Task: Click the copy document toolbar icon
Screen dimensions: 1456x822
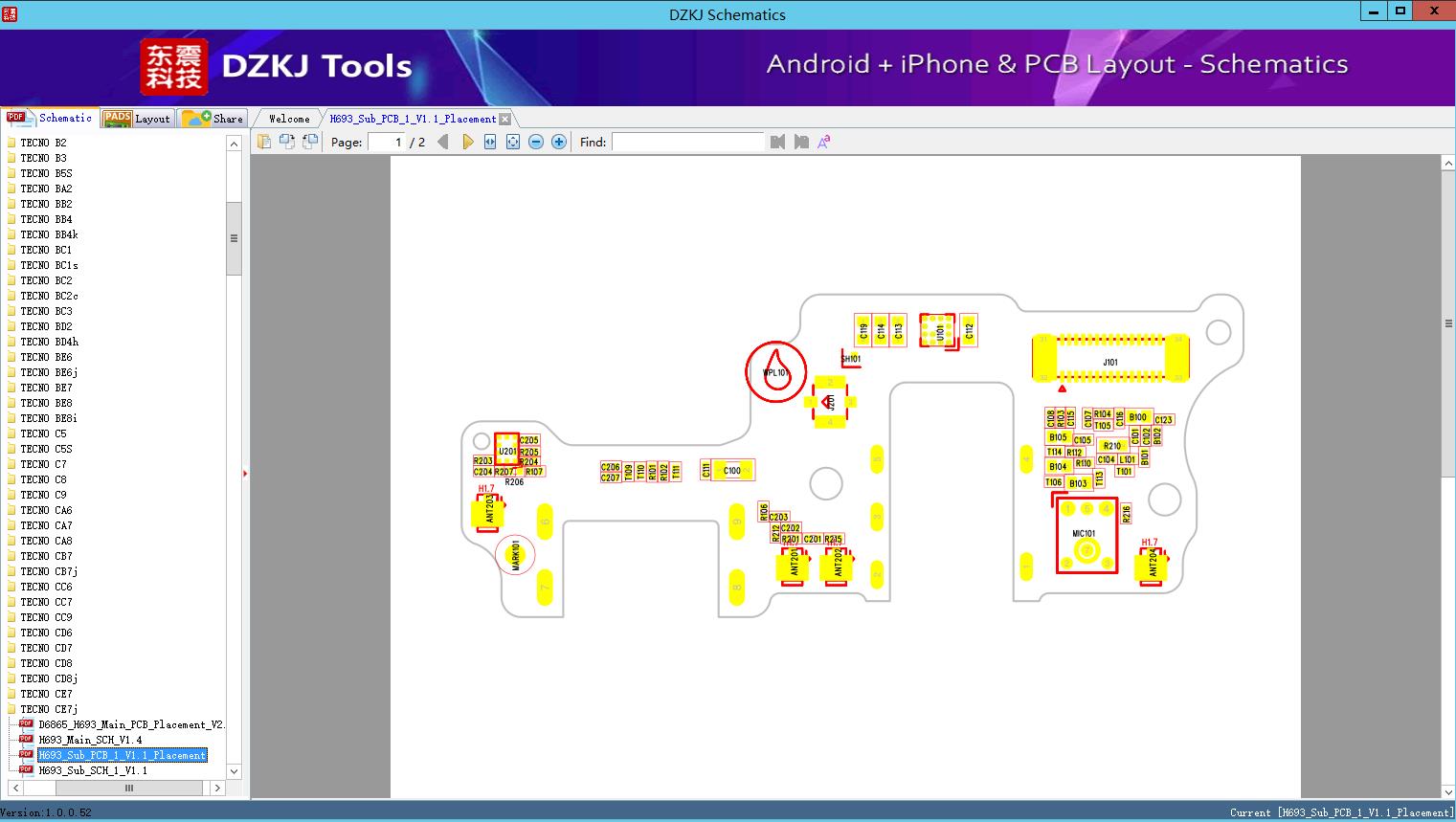Action: 263,142
